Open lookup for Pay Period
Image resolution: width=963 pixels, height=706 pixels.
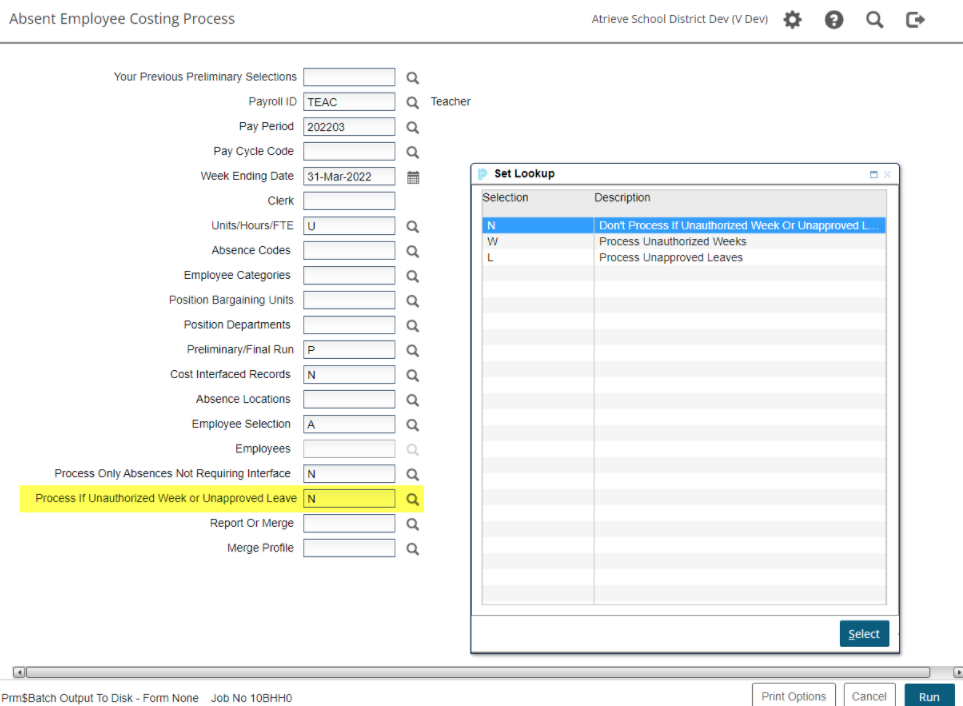coord(412,128)
